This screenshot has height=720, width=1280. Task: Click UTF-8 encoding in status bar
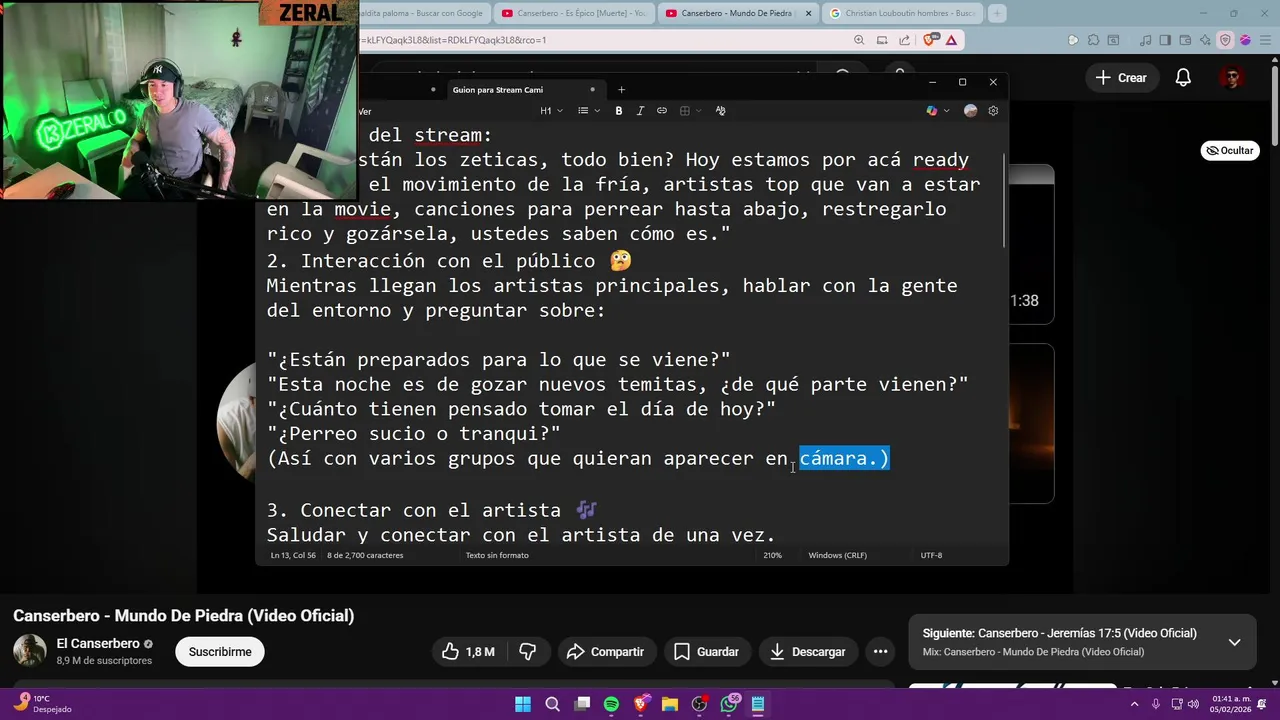(931, 555)
